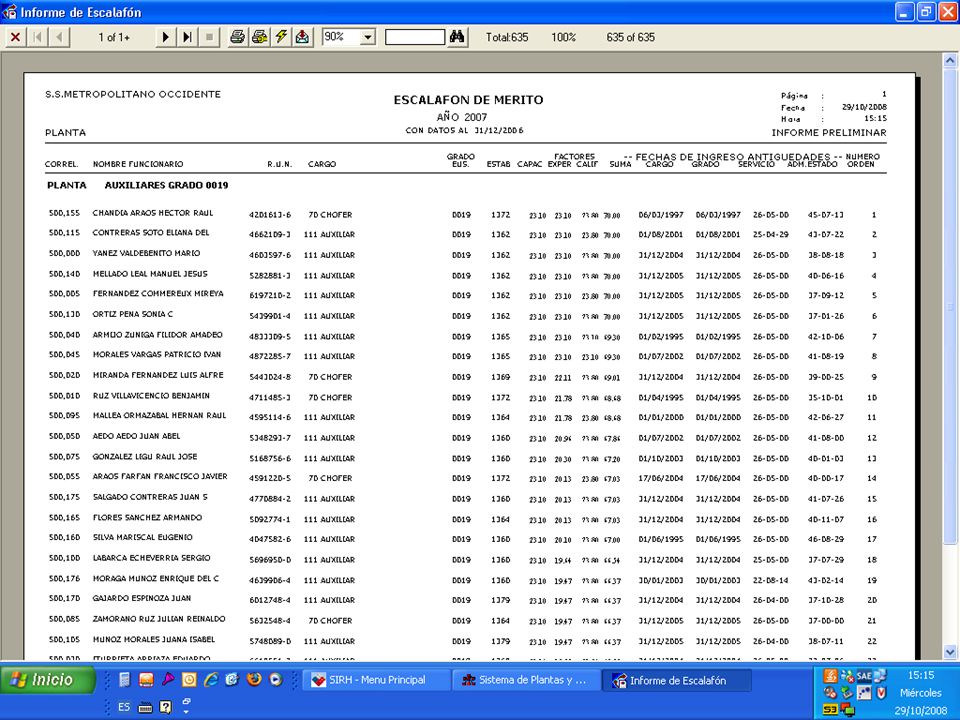The height and width of the screenshot is (720, 960).
Task: Click the orange quick launch icon beside calculator
Action: coord(146,680)
